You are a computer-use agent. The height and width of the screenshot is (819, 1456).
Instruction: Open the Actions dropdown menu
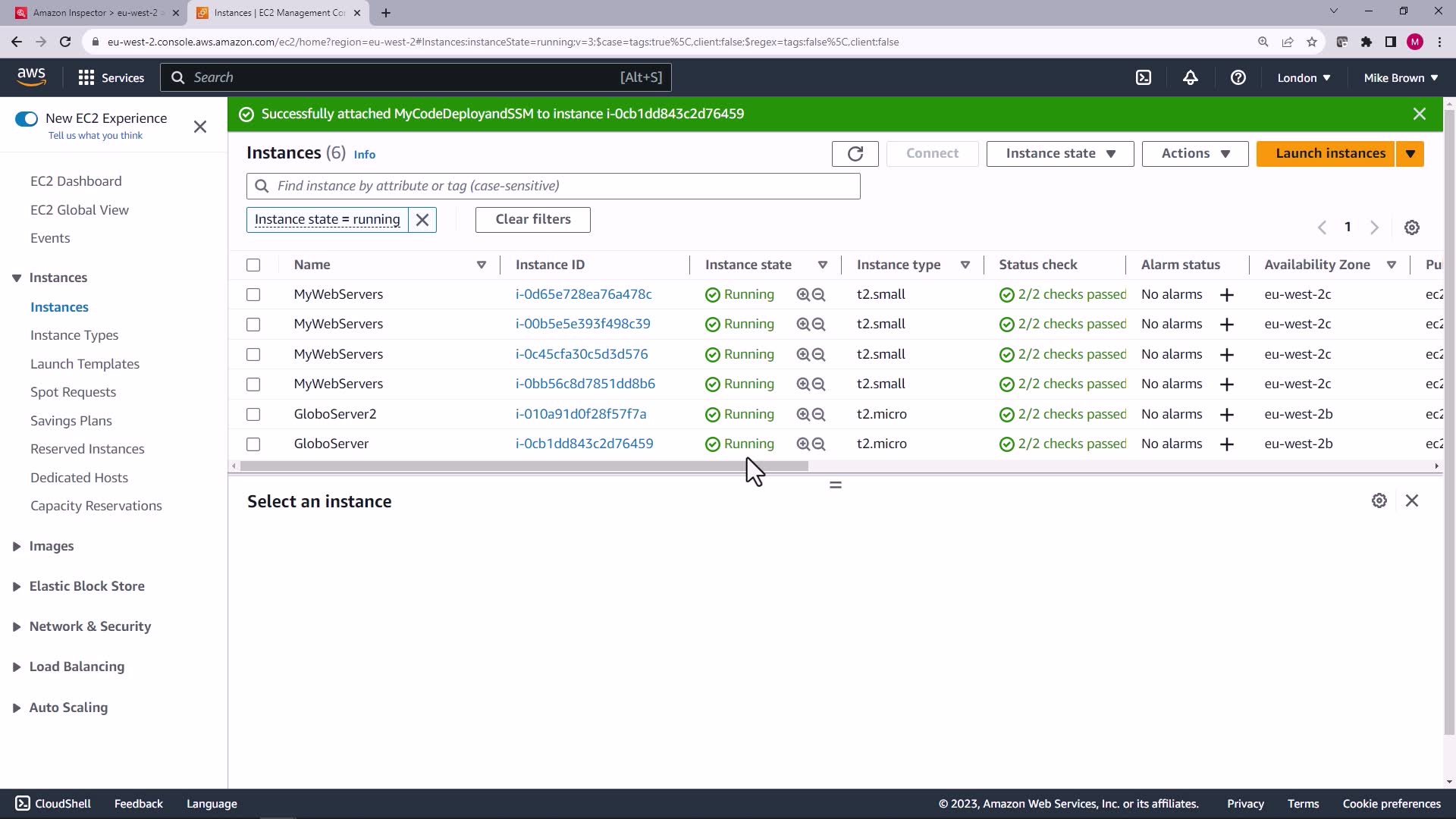[x=1194, y=154]
